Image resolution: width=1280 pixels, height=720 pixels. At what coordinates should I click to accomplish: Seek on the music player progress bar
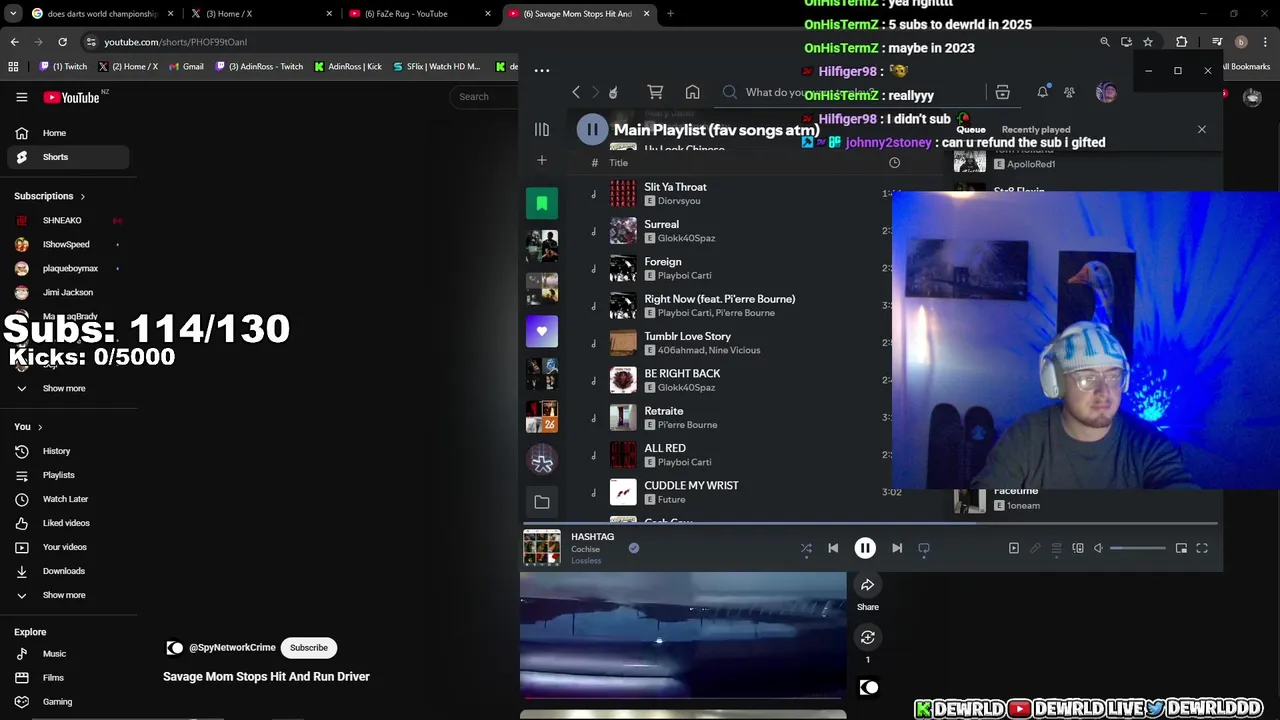870,523
